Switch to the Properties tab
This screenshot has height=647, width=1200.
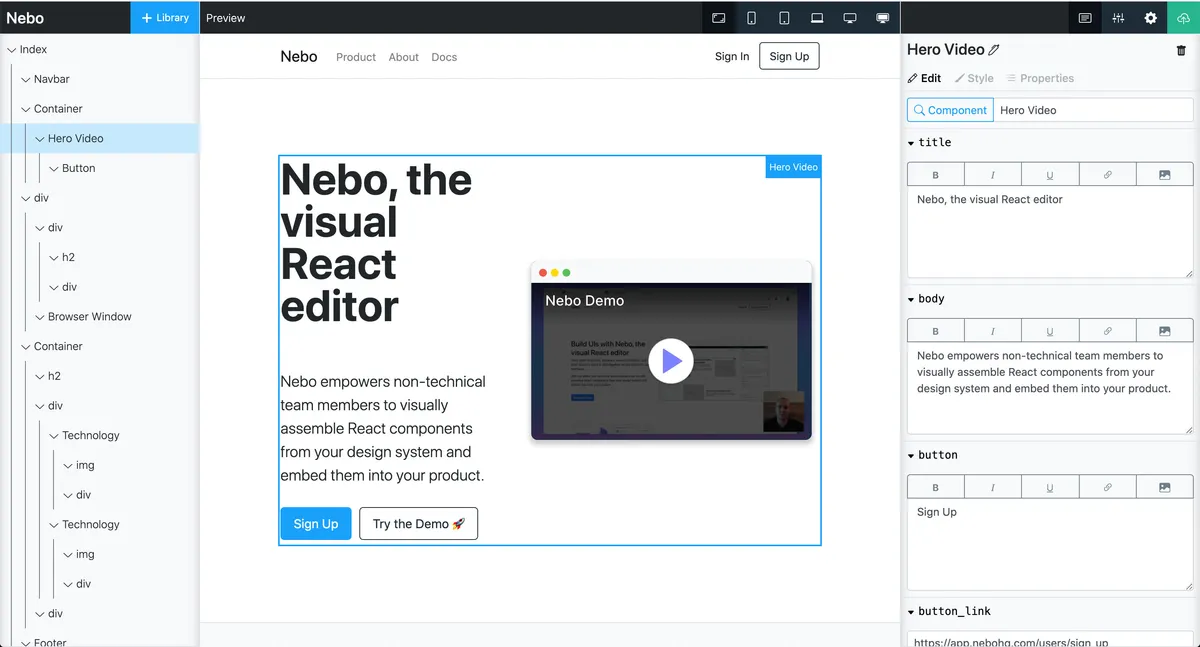pos(1040,78)
